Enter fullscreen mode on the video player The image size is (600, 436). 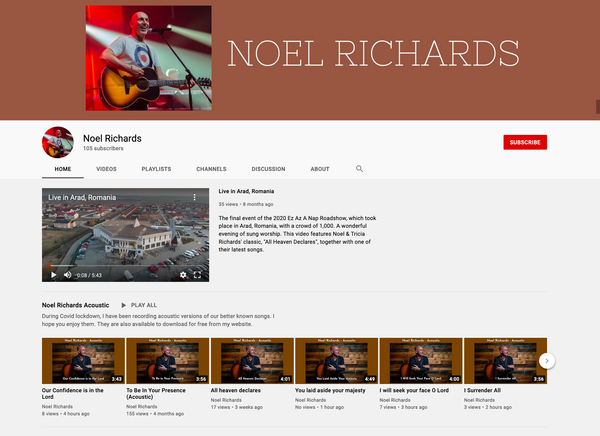[x=197, y=275]
